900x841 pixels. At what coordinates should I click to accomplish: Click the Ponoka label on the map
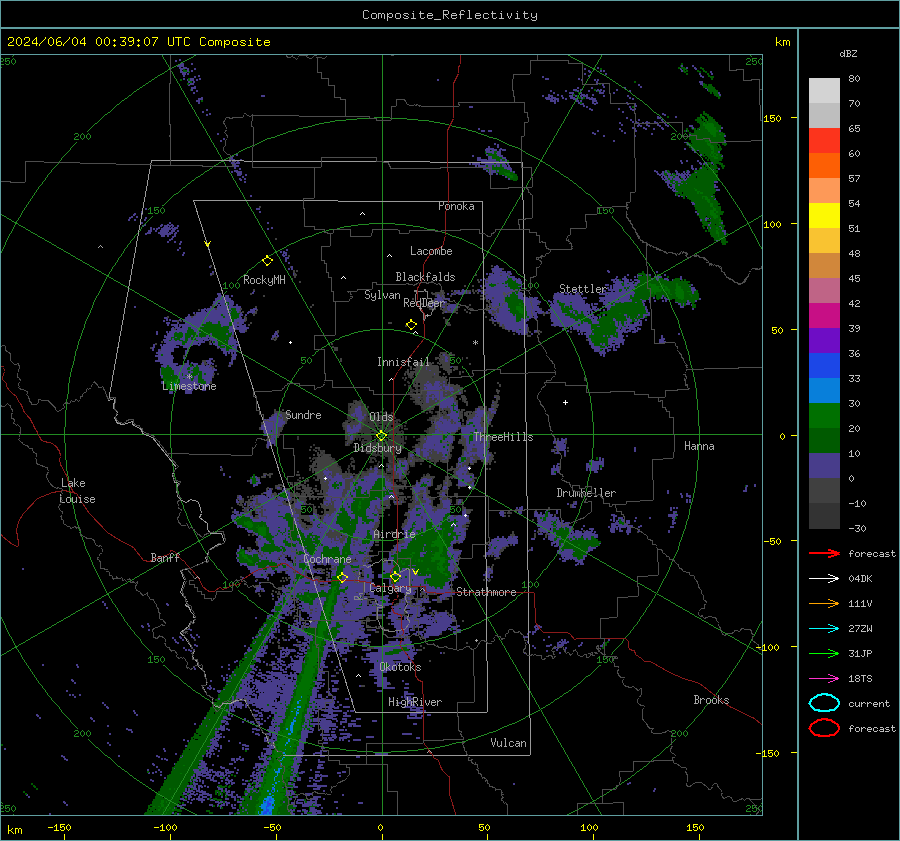click(456, 206)
